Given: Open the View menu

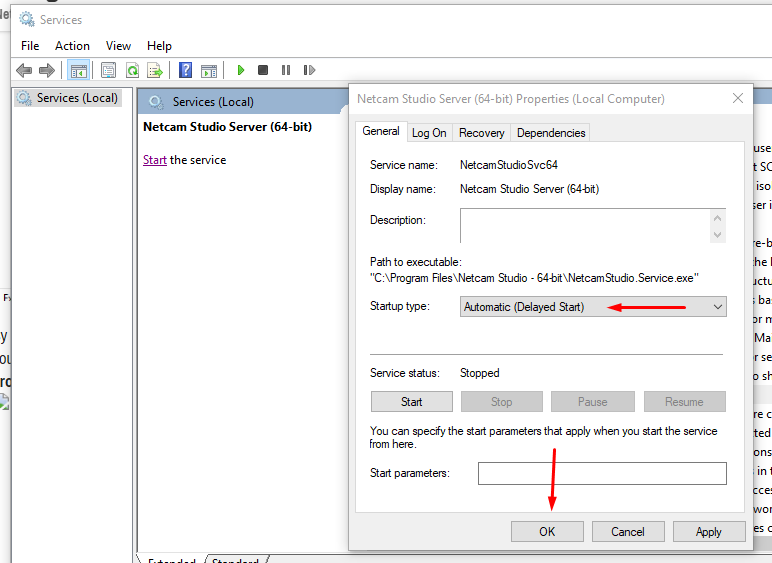Looking at the screenshot, I should point(118,46).
